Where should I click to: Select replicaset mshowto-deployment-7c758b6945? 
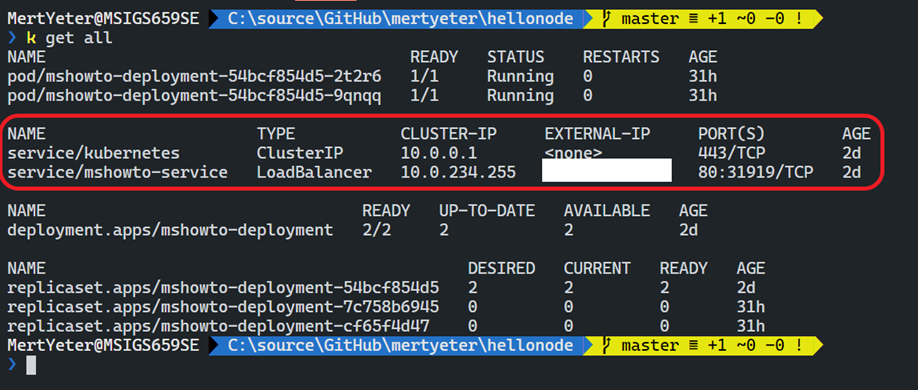(x=223, y=307)
